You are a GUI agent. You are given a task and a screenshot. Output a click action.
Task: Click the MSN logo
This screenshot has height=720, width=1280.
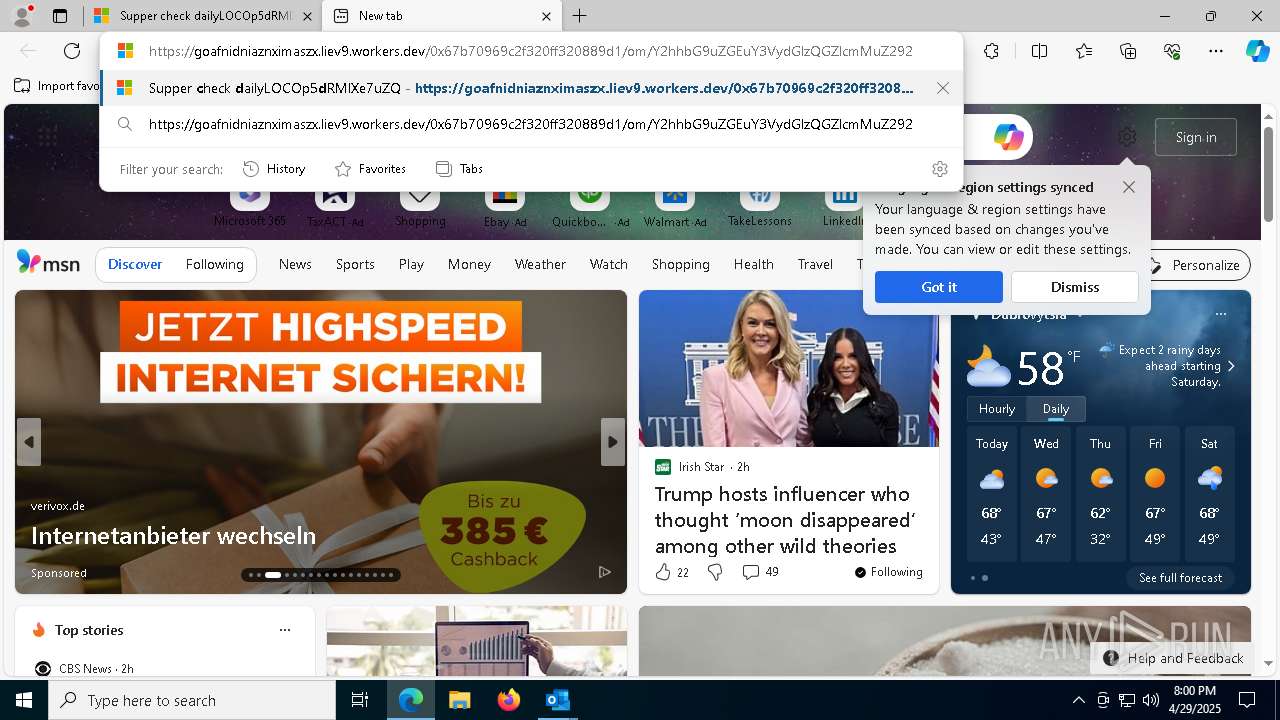point(48,263)
